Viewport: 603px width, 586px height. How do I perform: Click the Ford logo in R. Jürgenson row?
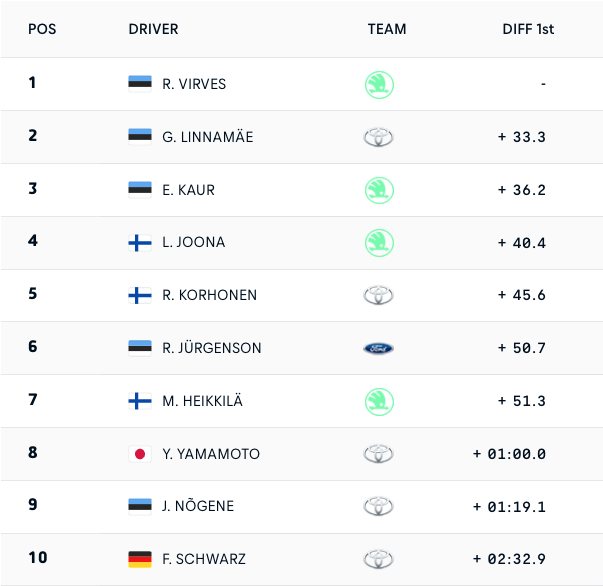click(x=379, y=348)
